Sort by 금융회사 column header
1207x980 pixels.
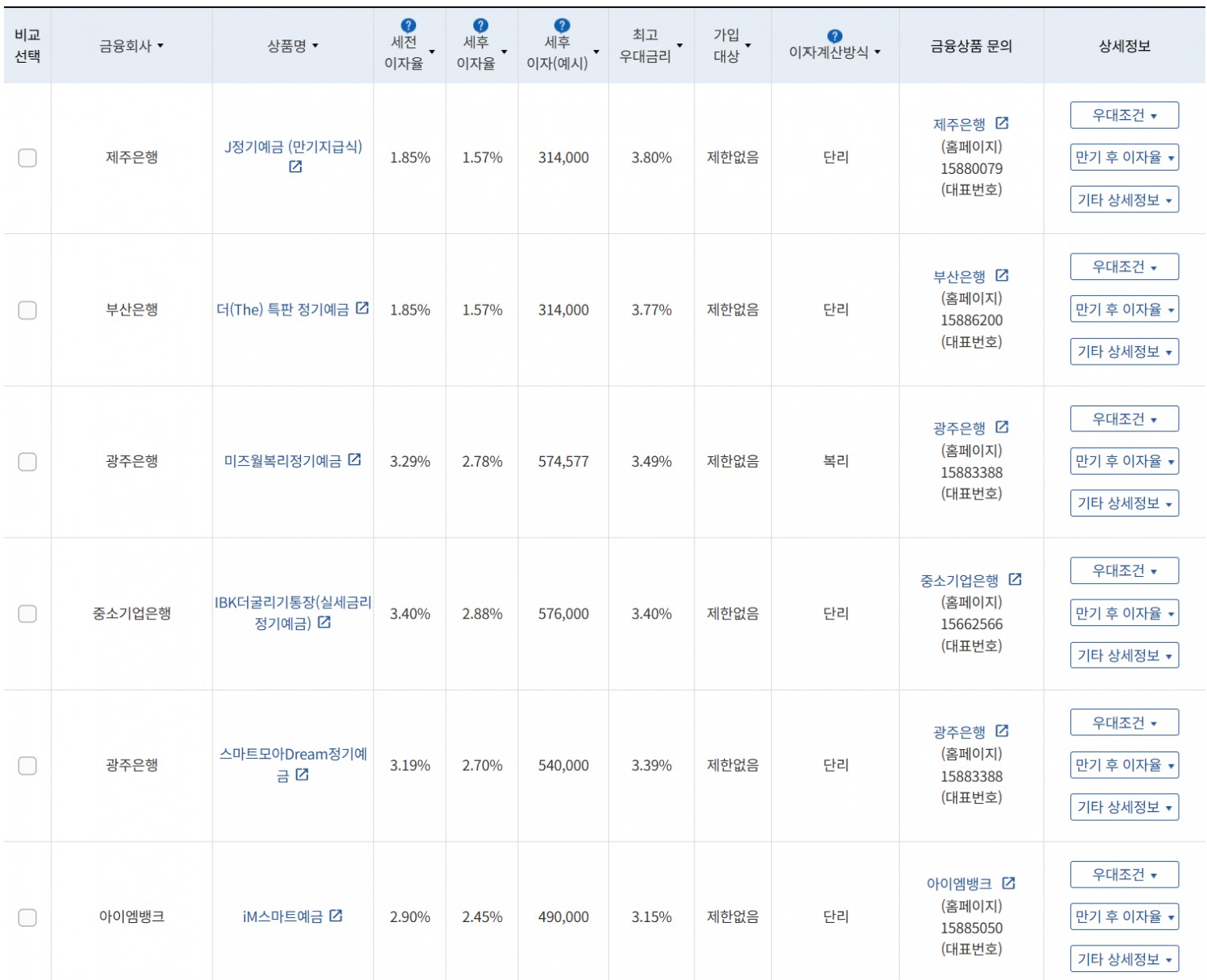point(131,46)
